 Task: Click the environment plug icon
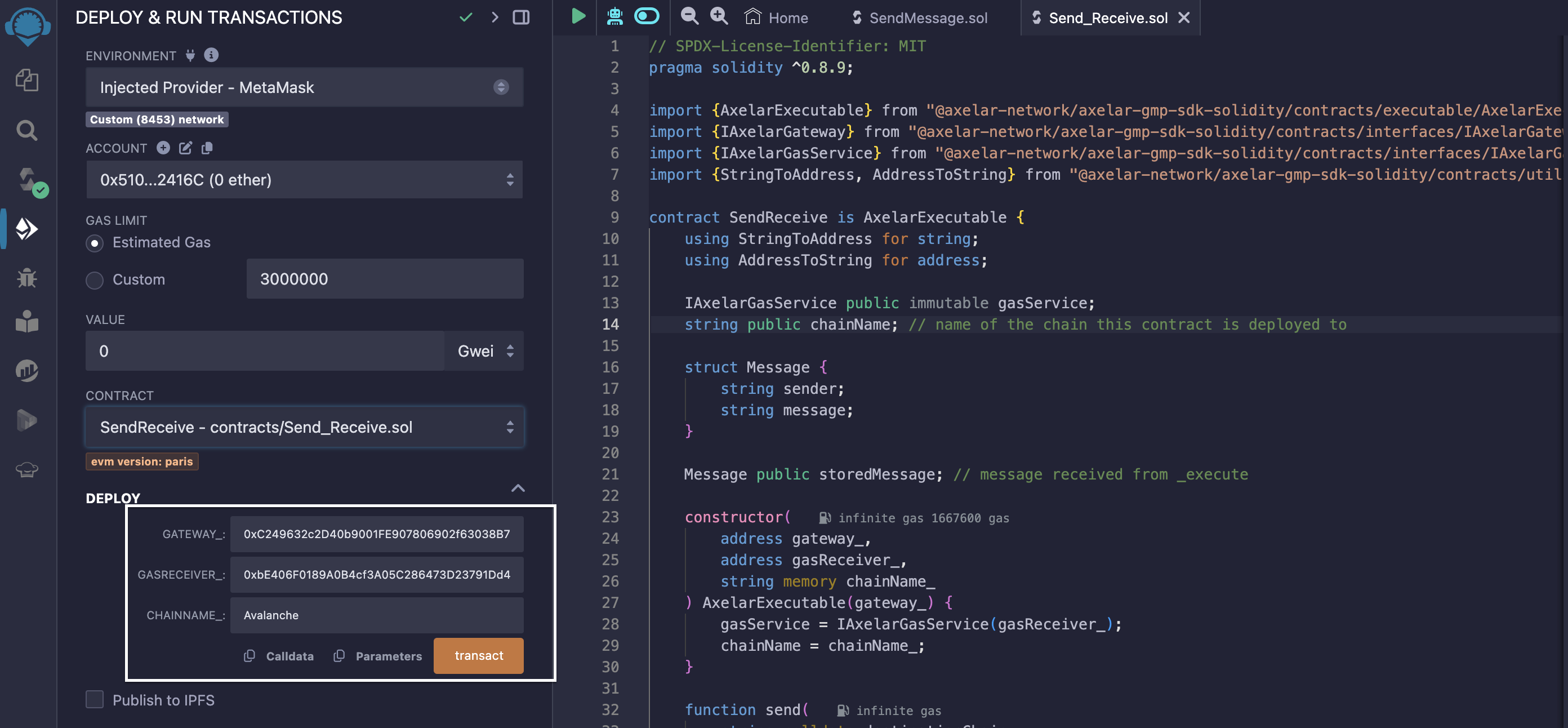tap(190, 55)
